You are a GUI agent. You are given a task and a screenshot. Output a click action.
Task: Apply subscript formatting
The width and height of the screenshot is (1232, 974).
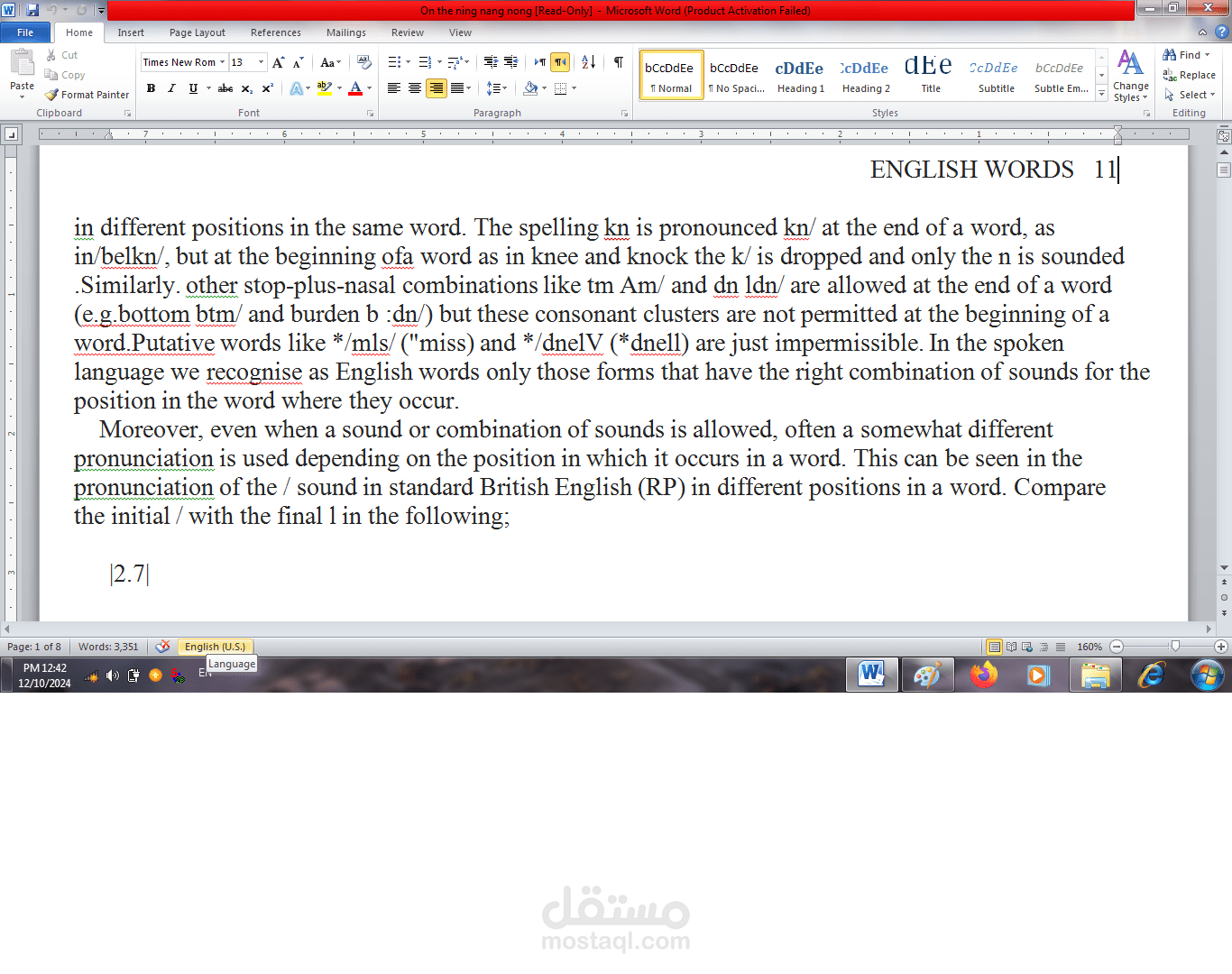coord(247,88)
